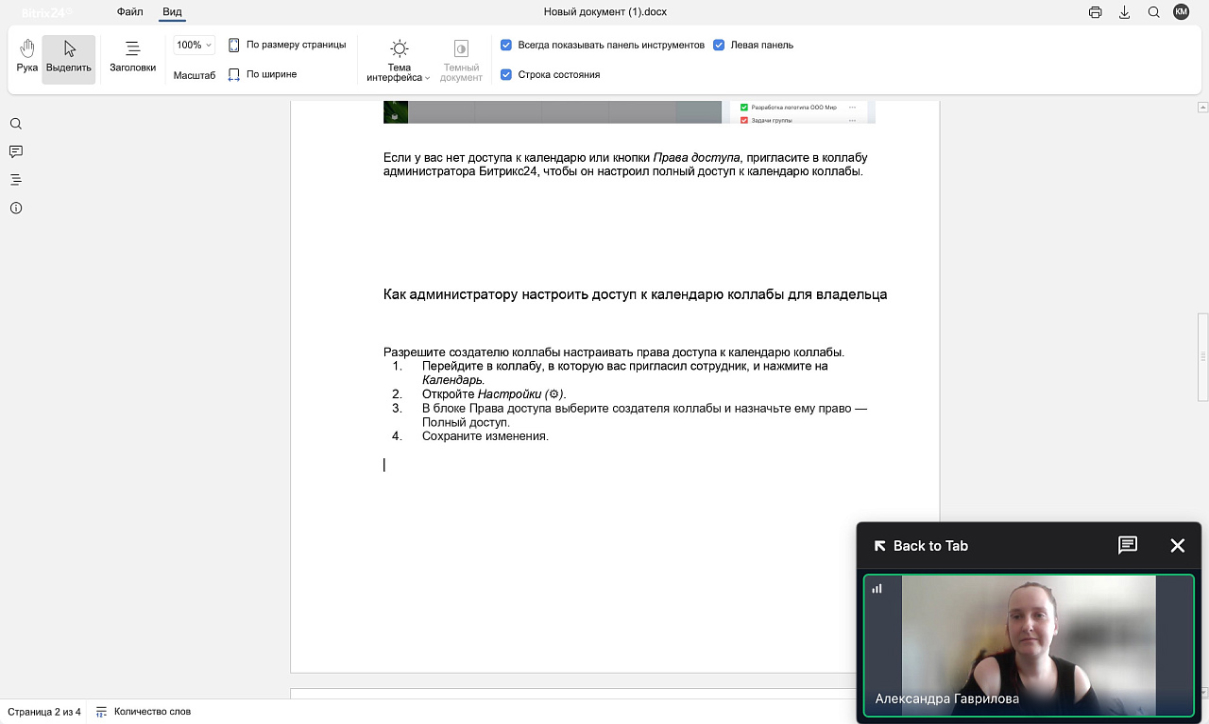
Task: Expand the 100% zoom dropdown
Action: (194, 45)
